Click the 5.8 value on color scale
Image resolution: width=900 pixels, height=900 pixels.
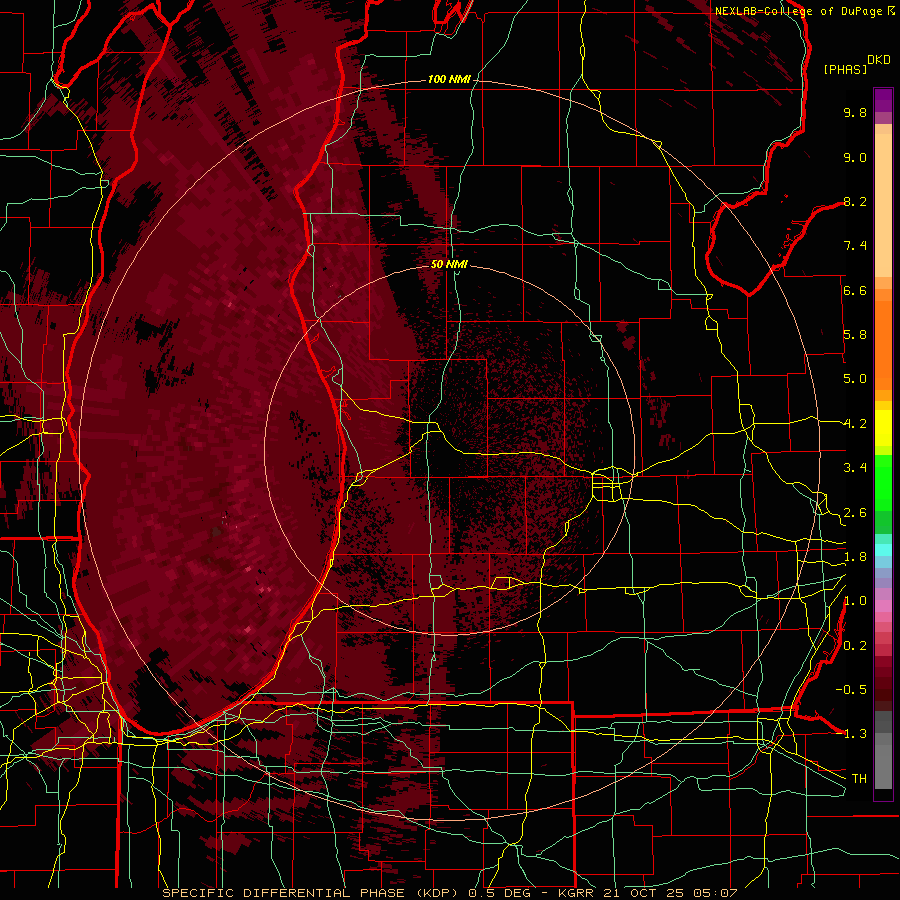[855, 335]
